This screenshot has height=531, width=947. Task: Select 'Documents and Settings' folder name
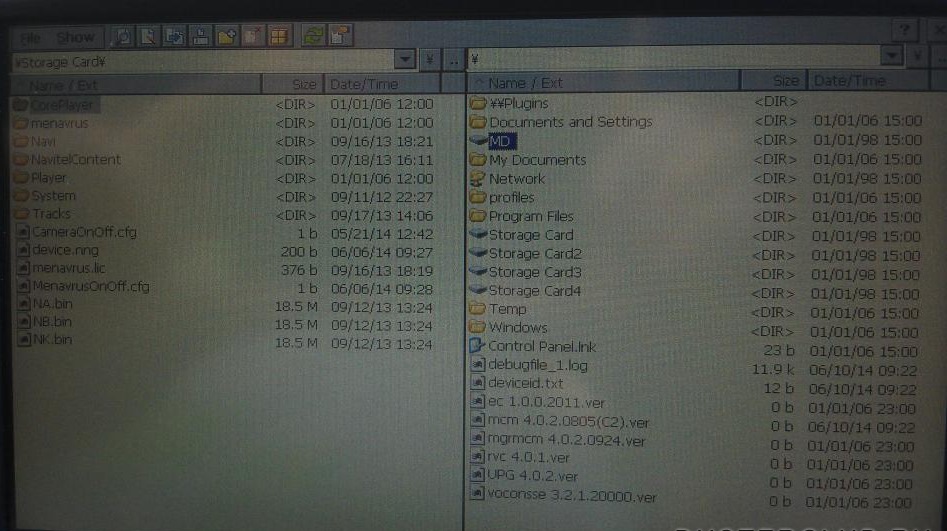[571, 122]
